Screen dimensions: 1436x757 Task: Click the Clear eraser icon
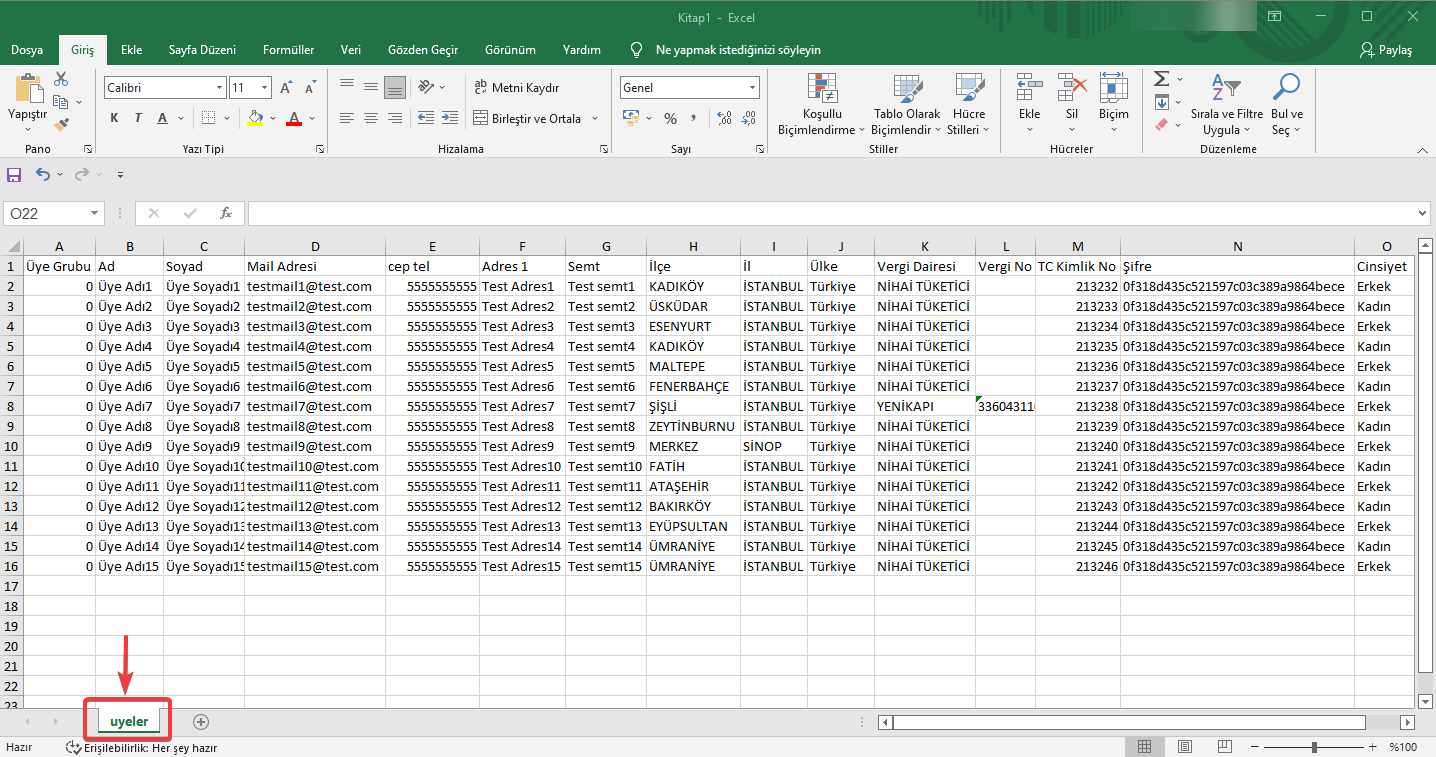pyautogui.click(x=1161, y=125)
